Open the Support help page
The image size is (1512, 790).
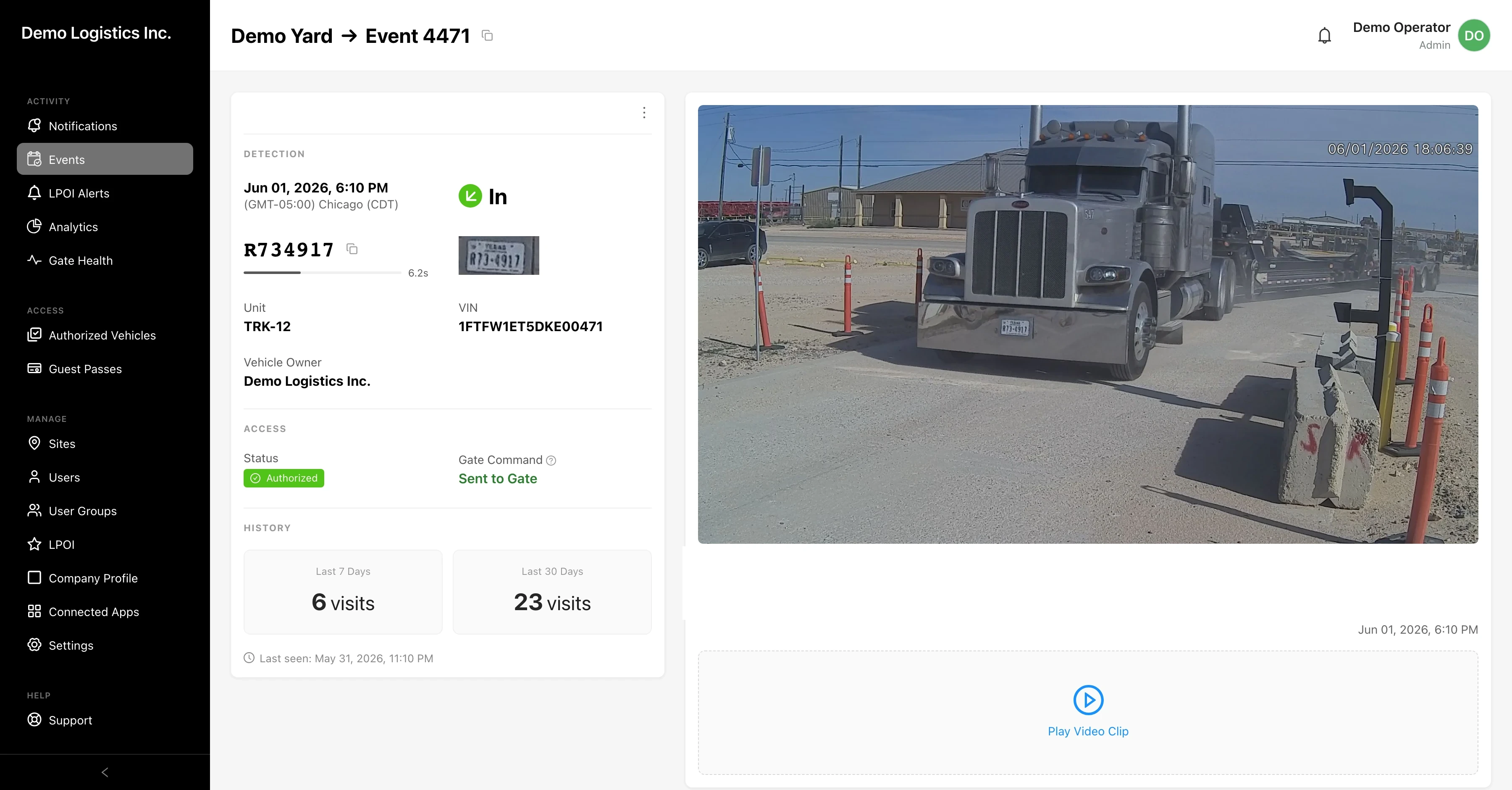[105, 720]
